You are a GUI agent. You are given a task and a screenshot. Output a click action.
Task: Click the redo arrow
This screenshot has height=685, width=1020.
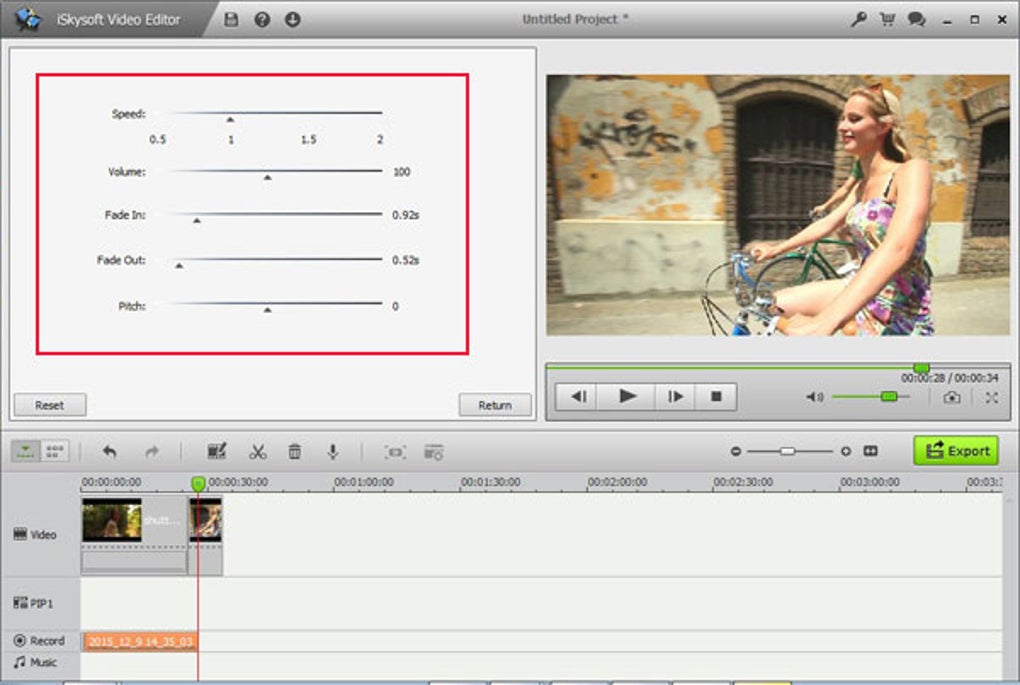[x=152, y=451]
